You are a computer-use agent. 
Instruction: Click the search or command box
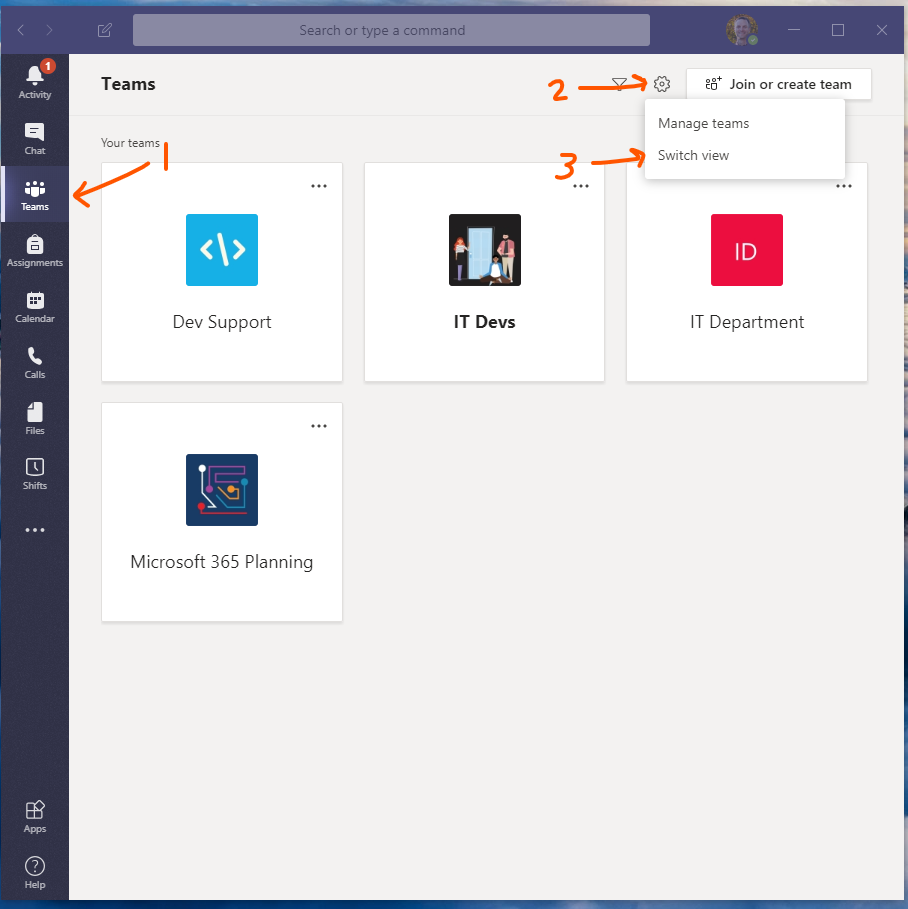click(391, 30)
